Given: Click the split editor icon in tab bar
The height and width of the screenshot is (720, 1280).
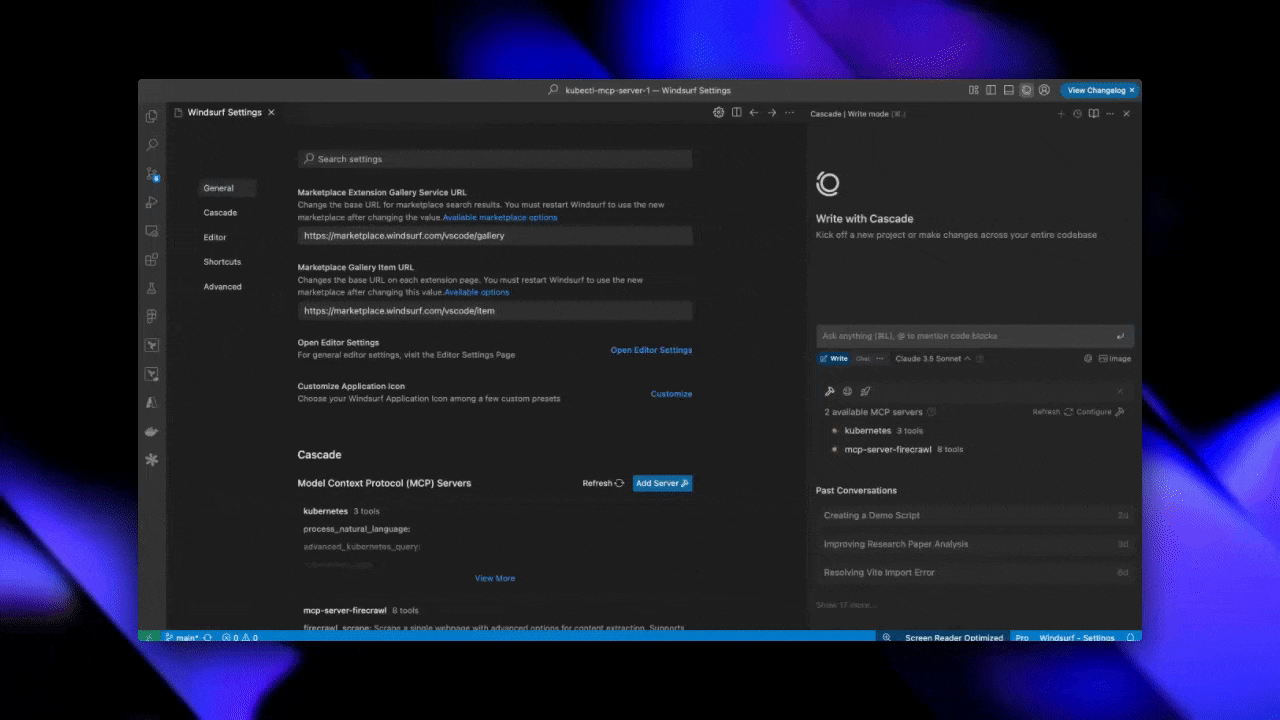Looking at the screenshot, I should click(736, 113).
